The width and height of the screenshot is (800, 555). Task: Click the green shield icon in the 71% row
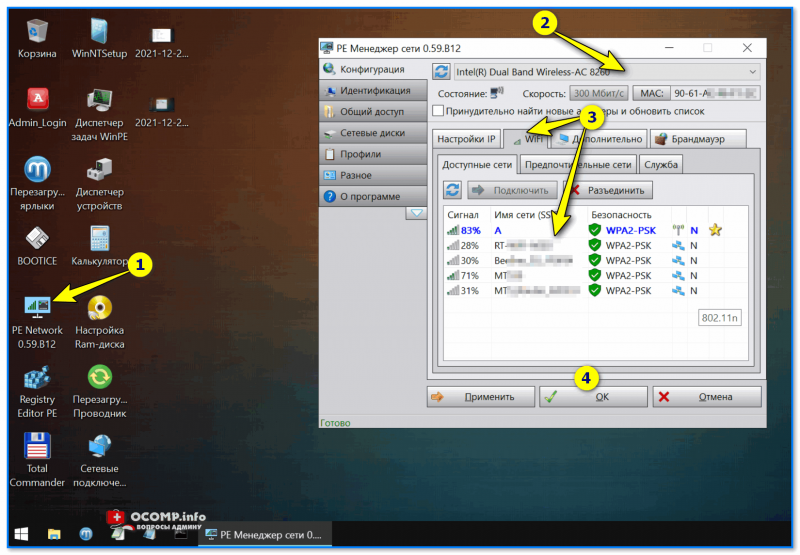click(x=594, y=275)
